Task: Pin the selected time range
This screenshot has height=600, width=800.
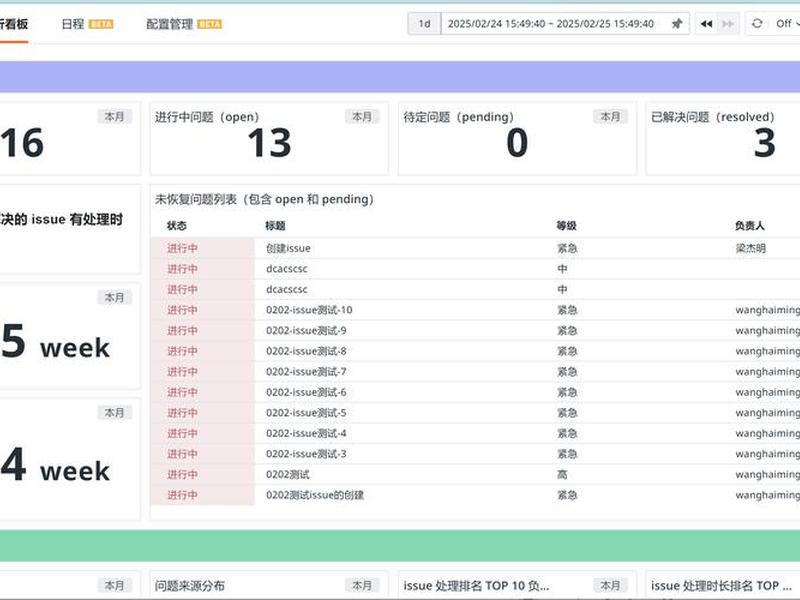Action: (677, 24)
